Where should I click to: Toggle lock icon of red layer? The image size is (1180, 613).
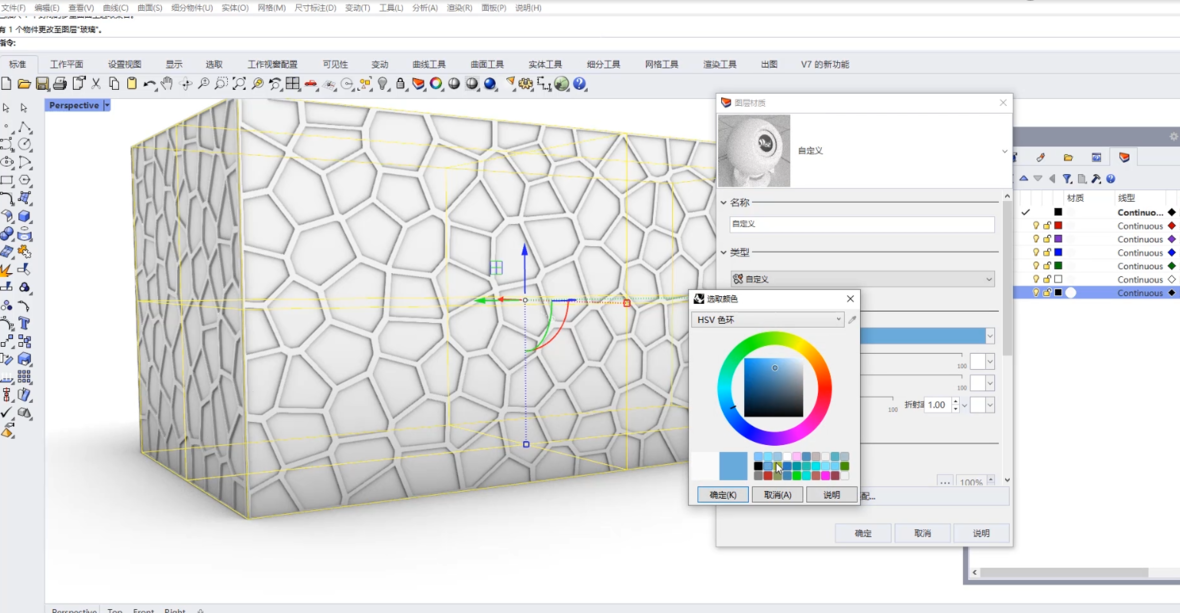coord(1047,226)
